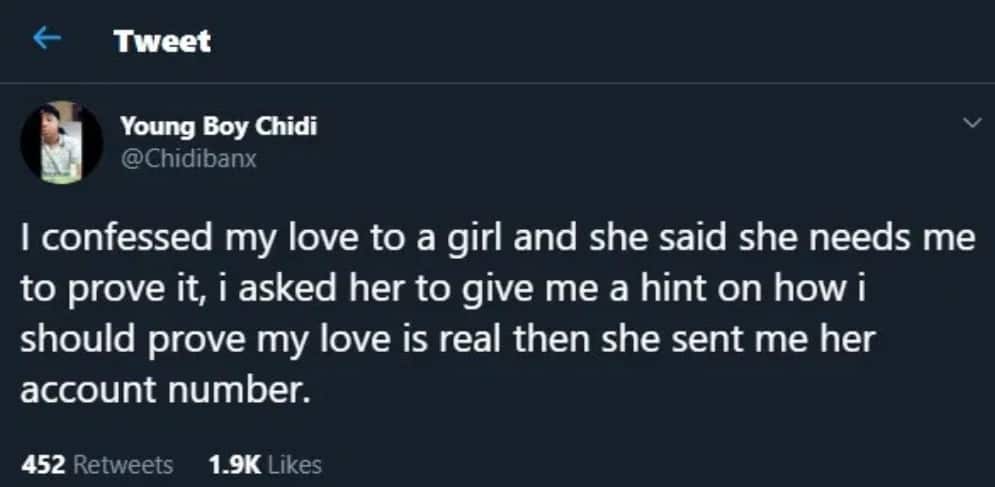This screenshot has height=487, width=995.
Task: Click the back arrow icon
Action: (x=45, y=40)
